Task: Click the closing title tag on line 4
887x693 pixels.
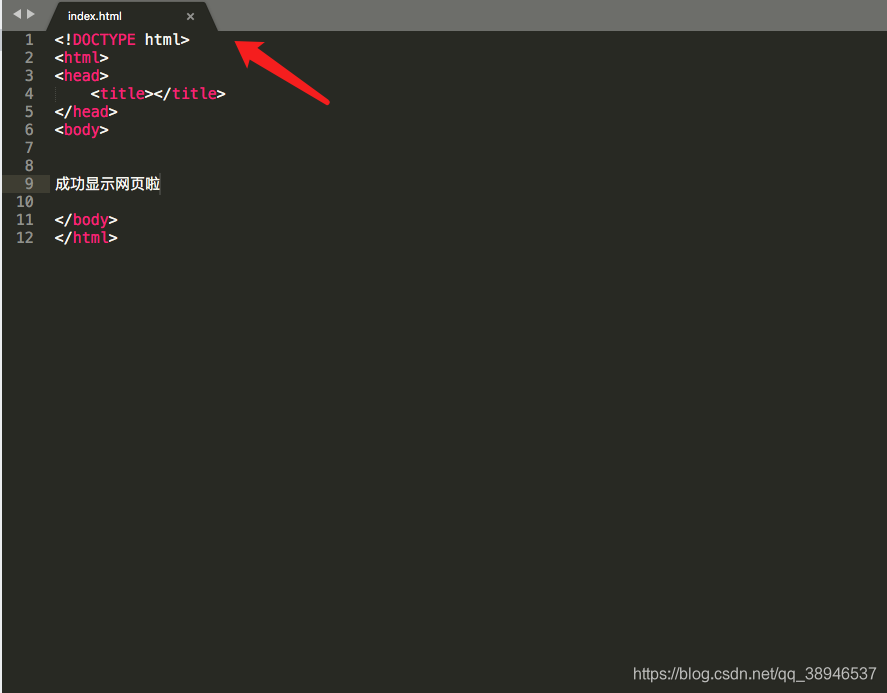Action: click(x=190, y=93)
